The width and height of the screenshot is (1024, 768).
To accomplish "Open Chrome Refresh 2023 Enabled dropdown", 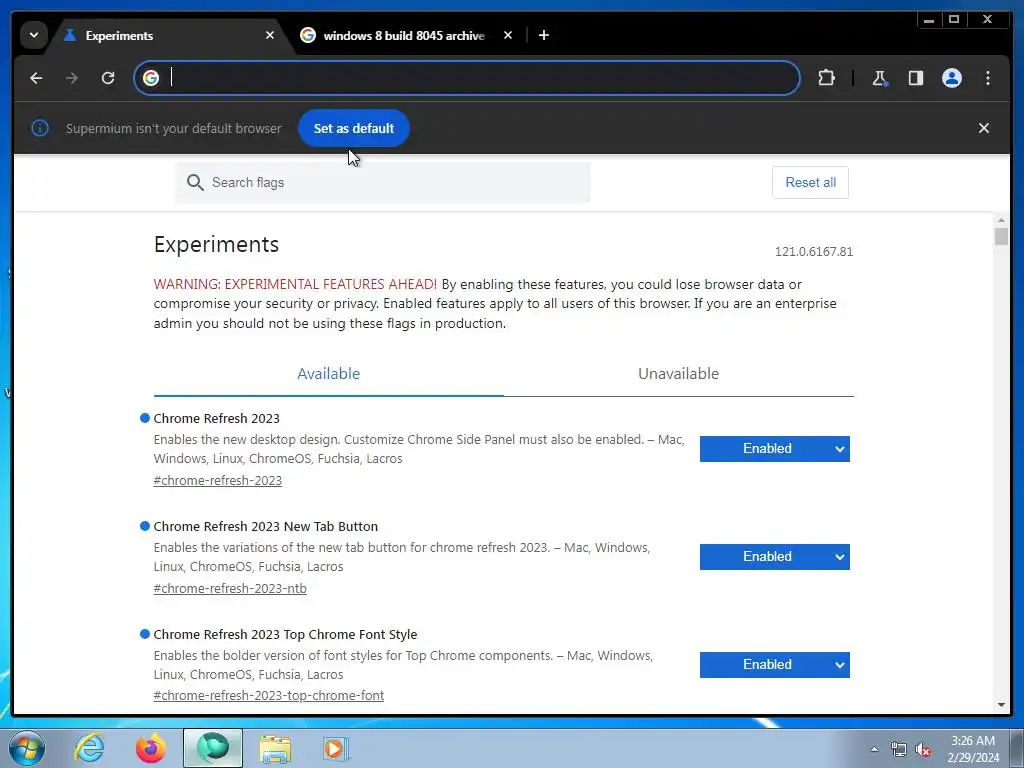I will pyautogui.click(x=775, y=449).
